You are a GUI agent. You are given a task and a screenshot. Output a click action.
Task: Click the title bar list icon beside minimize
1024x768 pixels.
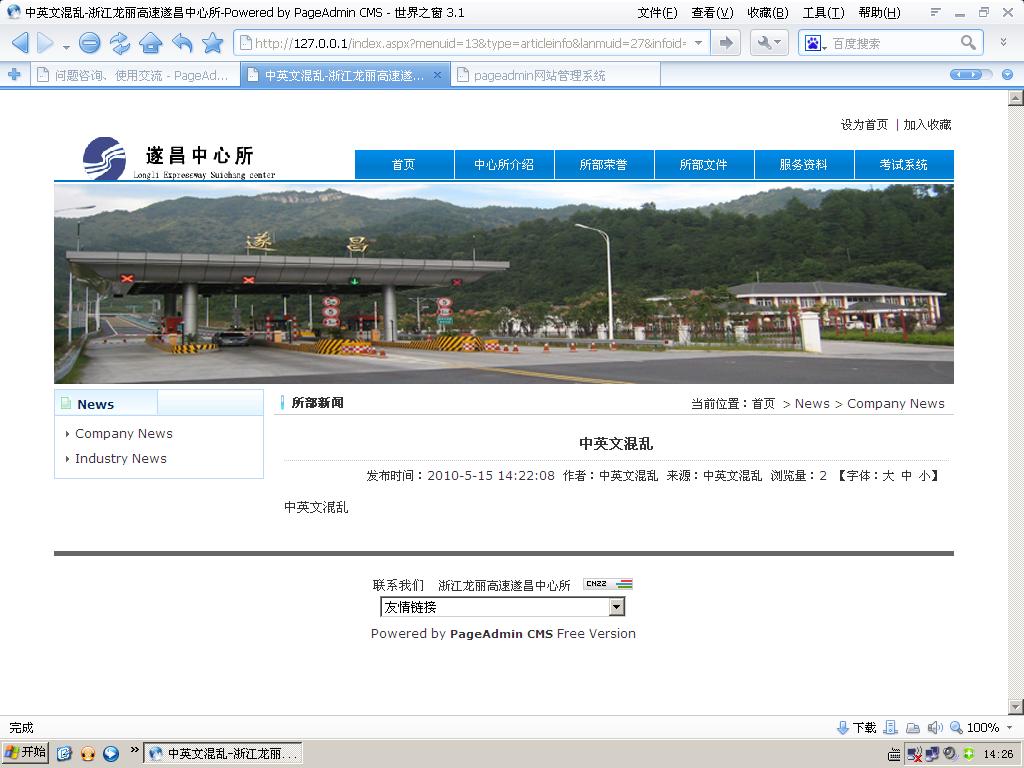935,12
